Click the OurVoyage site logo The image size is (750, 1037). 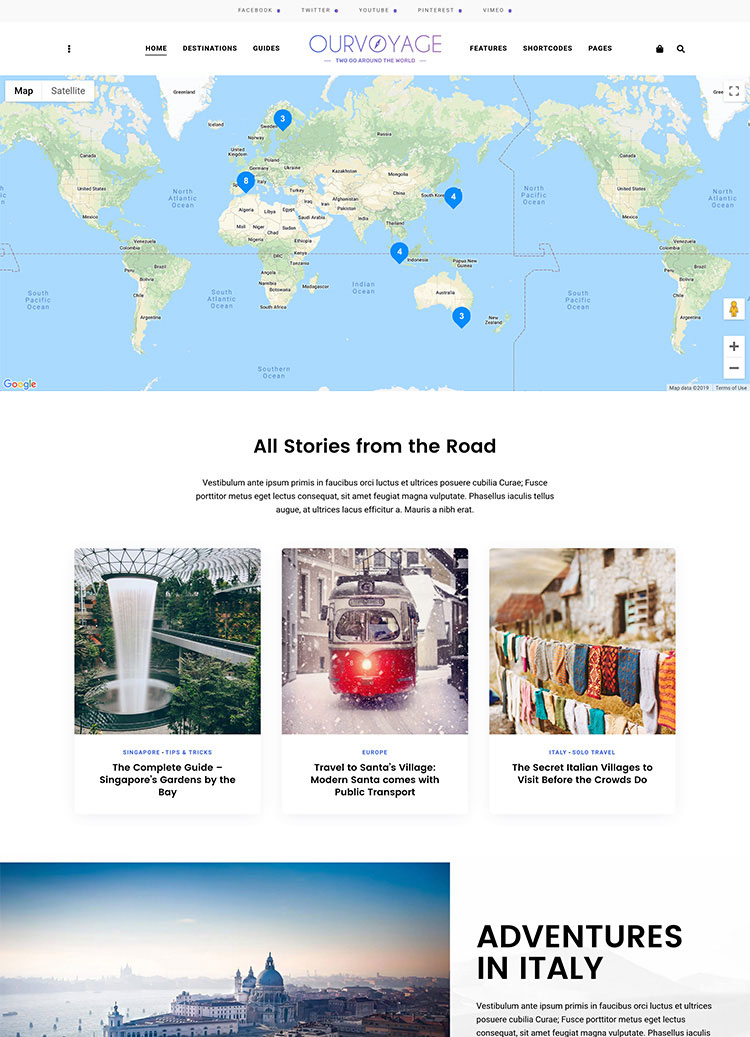tap(375, 46)
